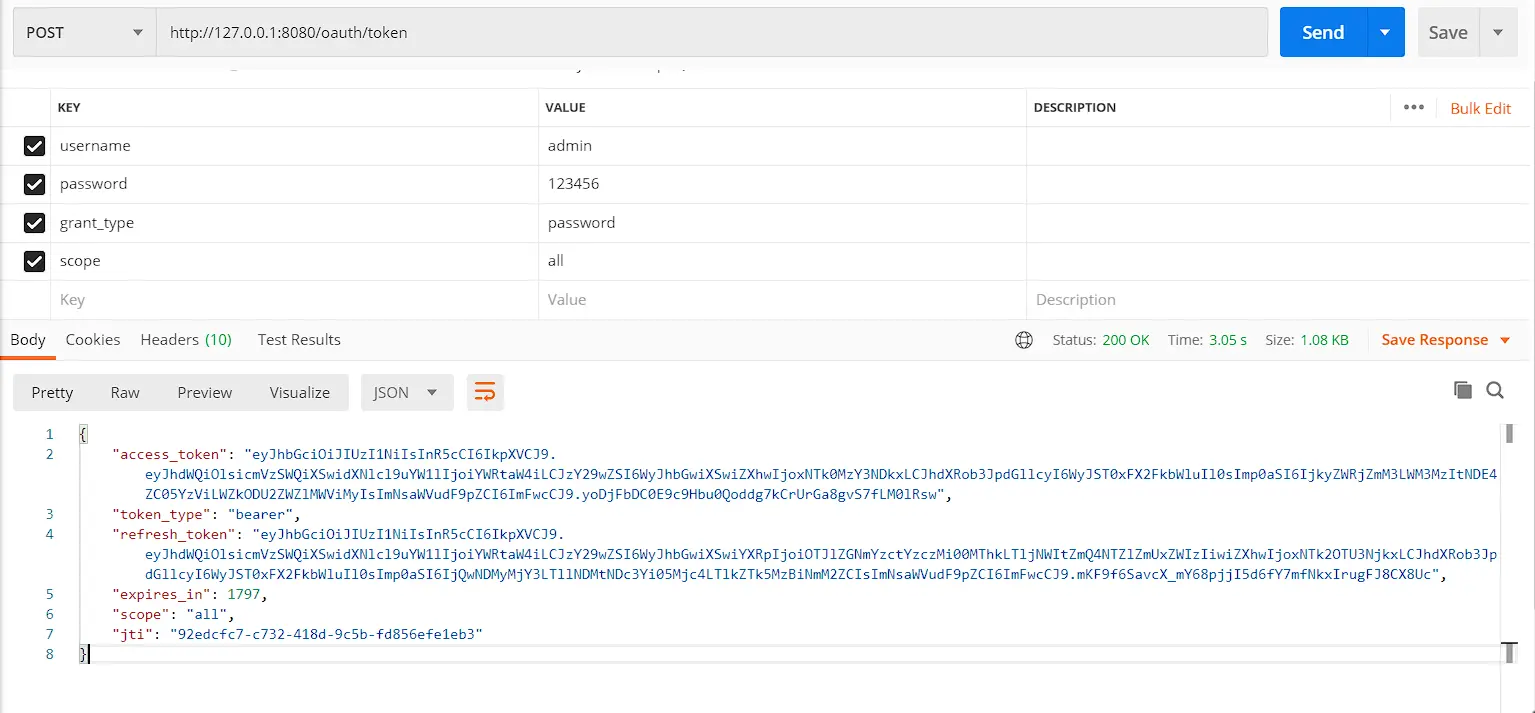Viewport: 1535px width, 713px height.
Task: Click the "bearer" token type value
Action: click(258, 514)
